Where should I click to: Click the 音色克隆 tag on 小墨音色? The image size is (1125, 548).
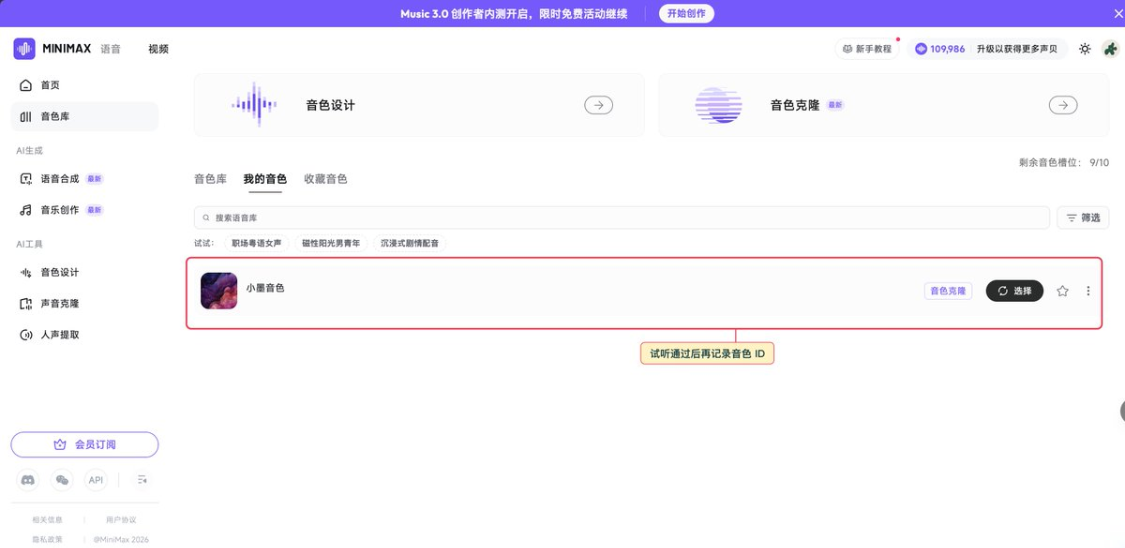pos(948,290)
